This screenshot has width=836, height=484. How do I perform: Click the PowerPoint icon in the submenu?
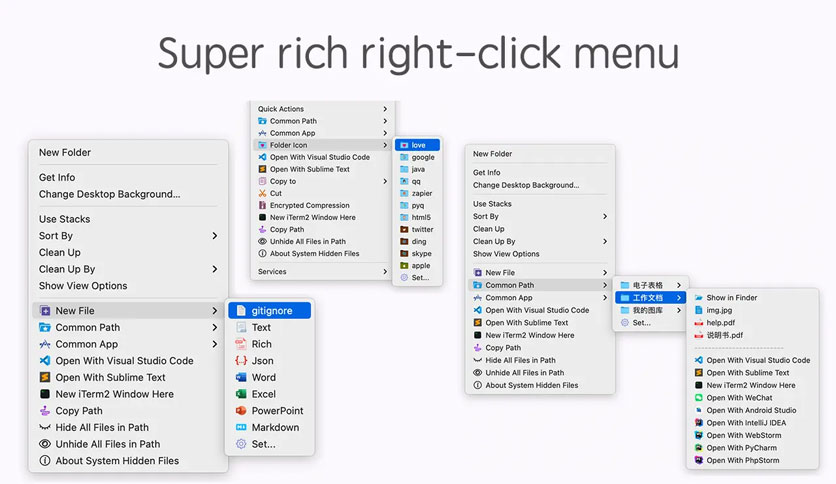(x=241, y=410)
